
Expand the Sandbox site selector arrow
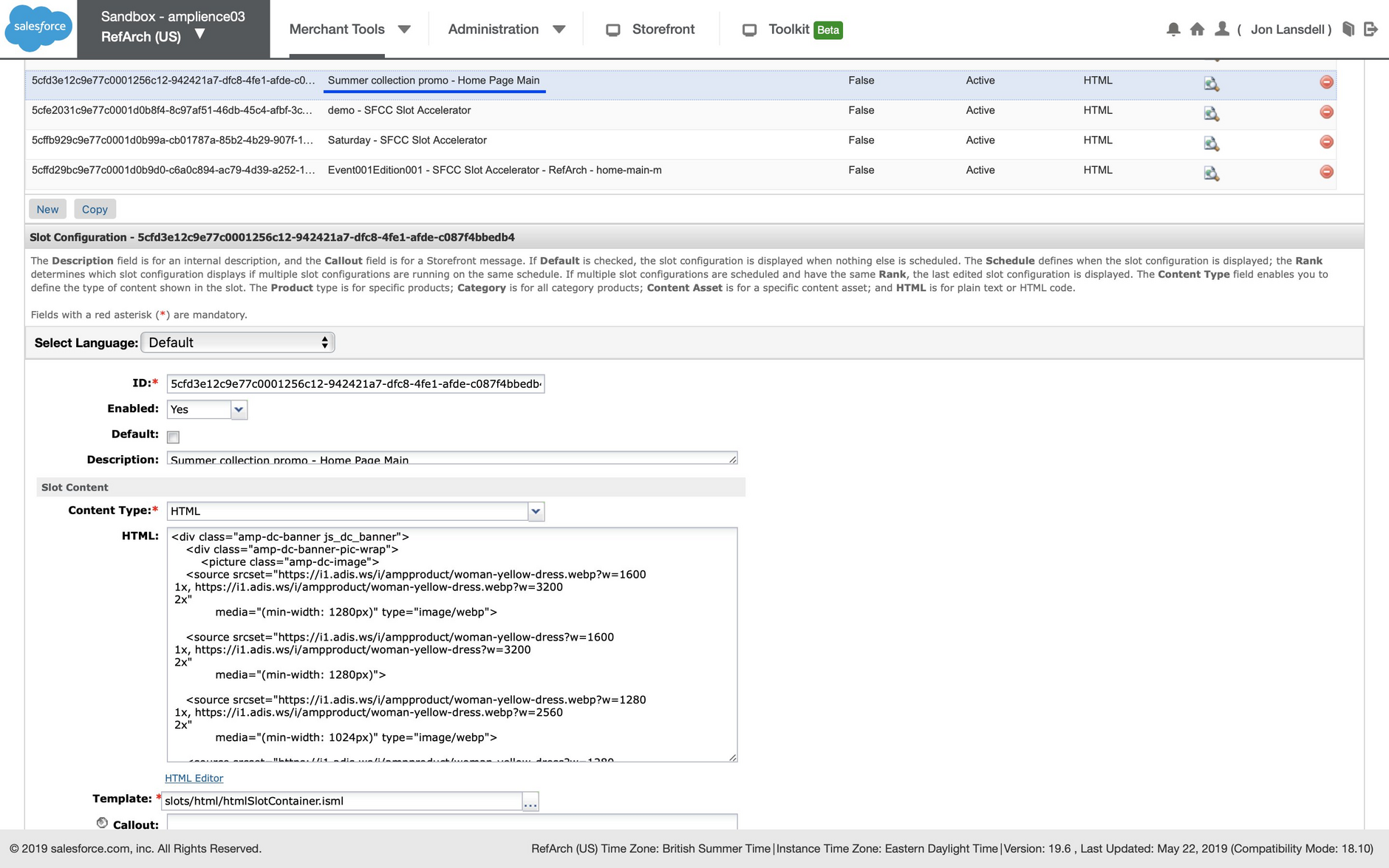(x=200, y=34)
